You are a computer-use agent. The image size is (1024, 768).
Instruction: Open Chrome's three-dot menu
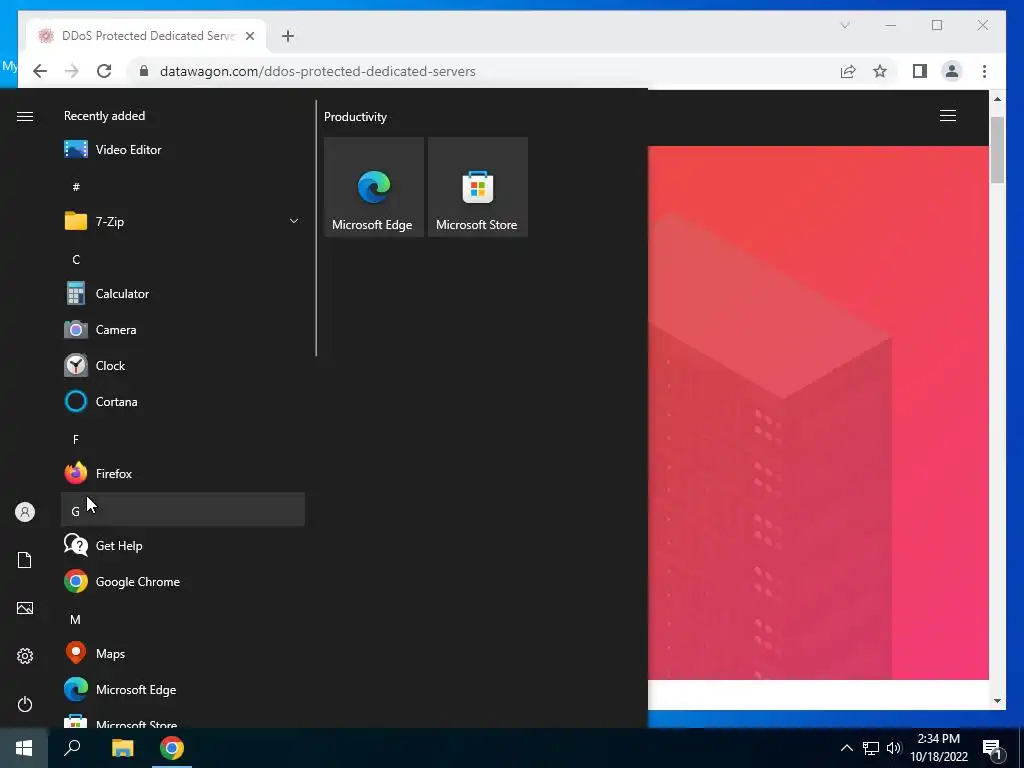[x=984, y=71]
